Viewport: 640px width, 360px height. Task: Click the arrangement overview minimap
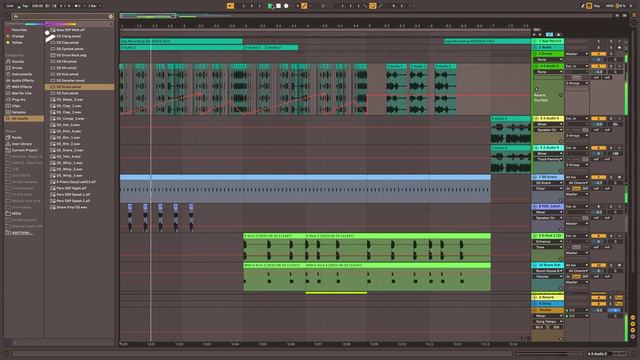[366, 16]
